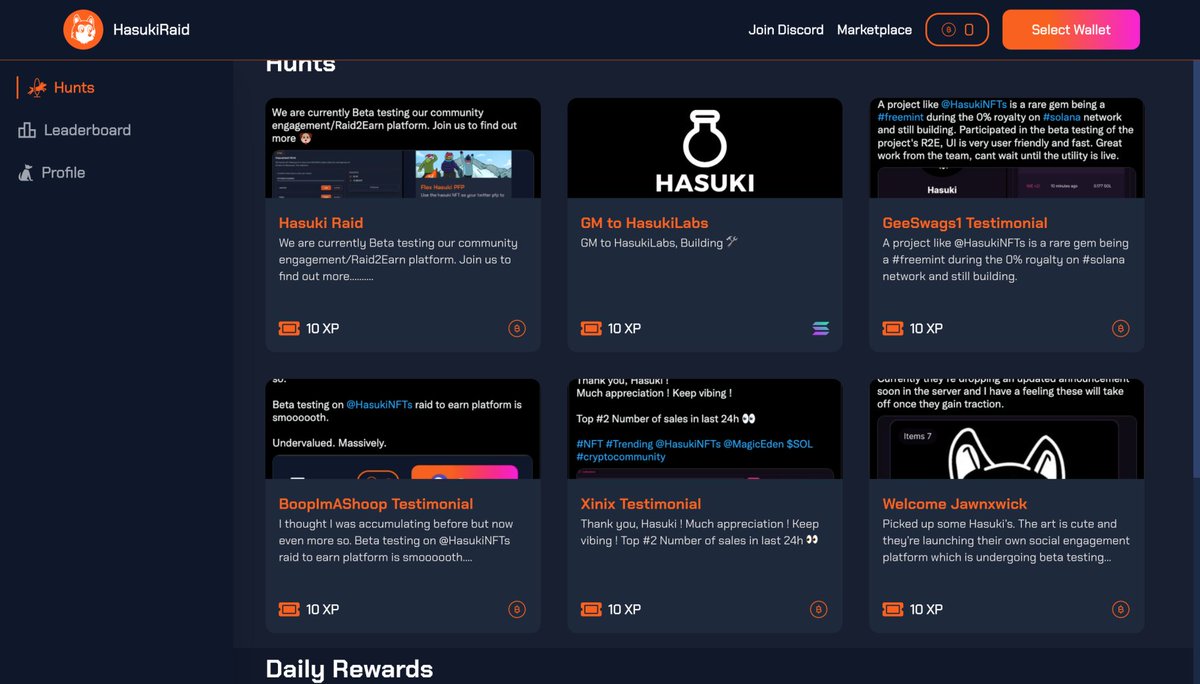Click the BoopImAShoop tweet preview image
The width and height of the screenshot is (1200, 684).
click(x=403, y=429)
